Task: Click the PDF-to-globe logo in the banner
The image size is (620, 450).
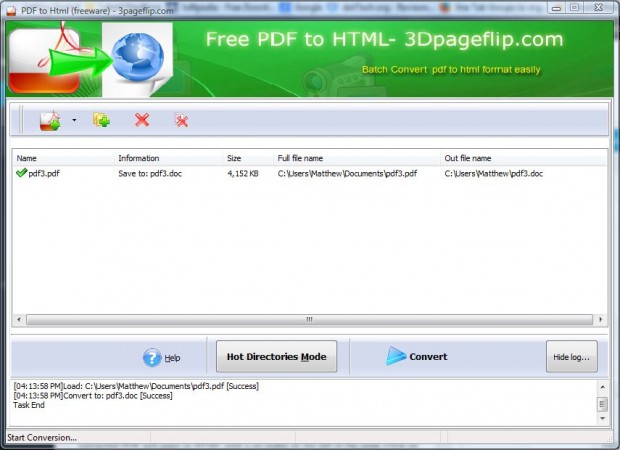Action: click(90, 59)
